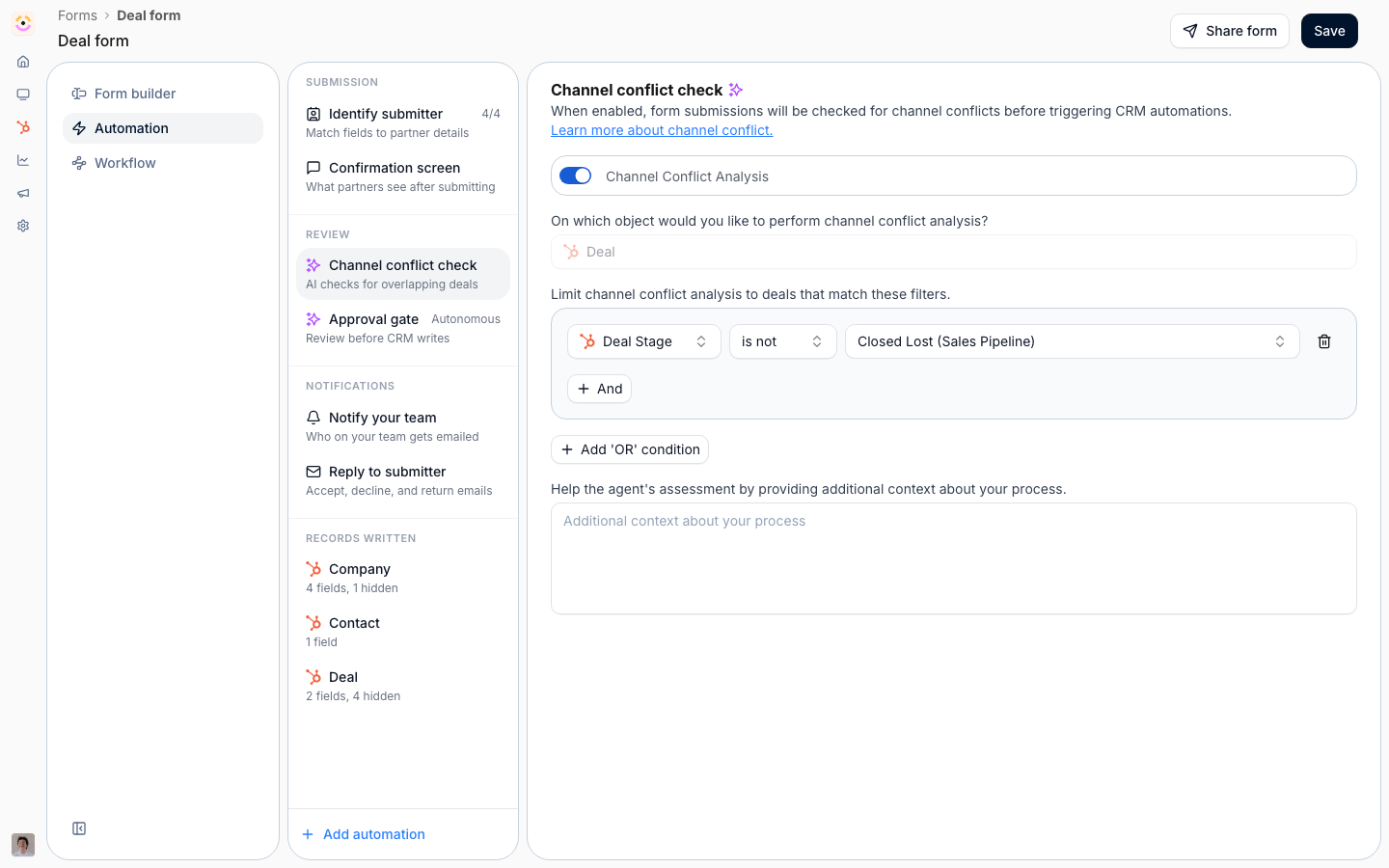This screenshot has height=868, width=1389.
Task: Click the Deal object field
Action: [x=954, y=252]
